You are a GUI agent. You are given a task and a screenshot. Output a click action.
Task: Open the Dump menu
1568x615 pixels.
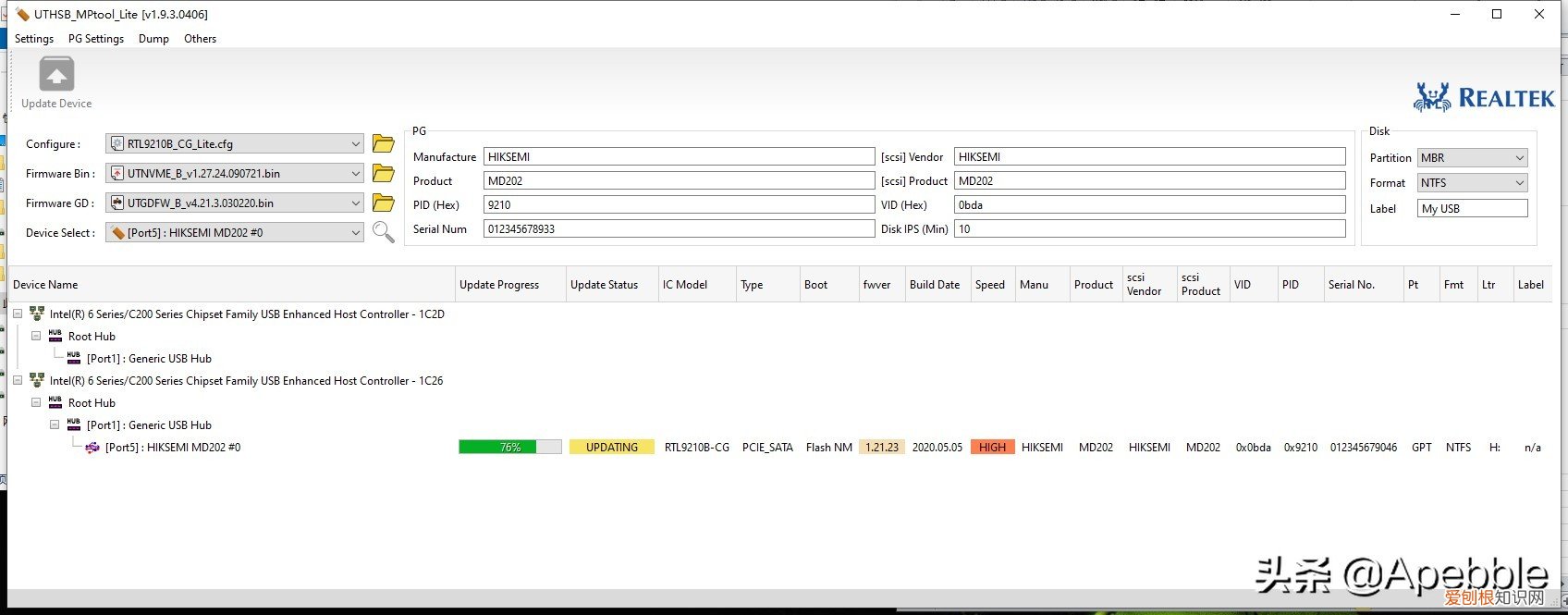point(153,39)
